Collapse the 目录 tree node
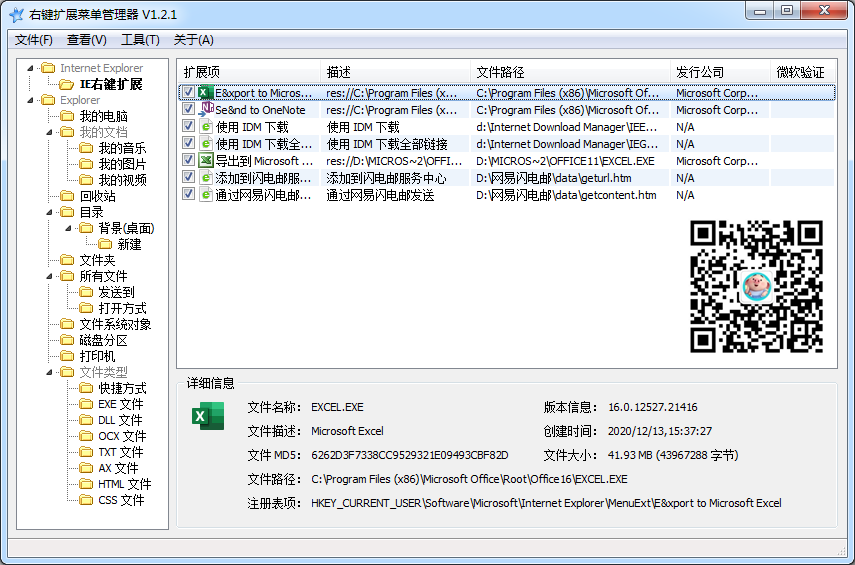This screenshot has width=855, height=565. [x=50, y=212]
